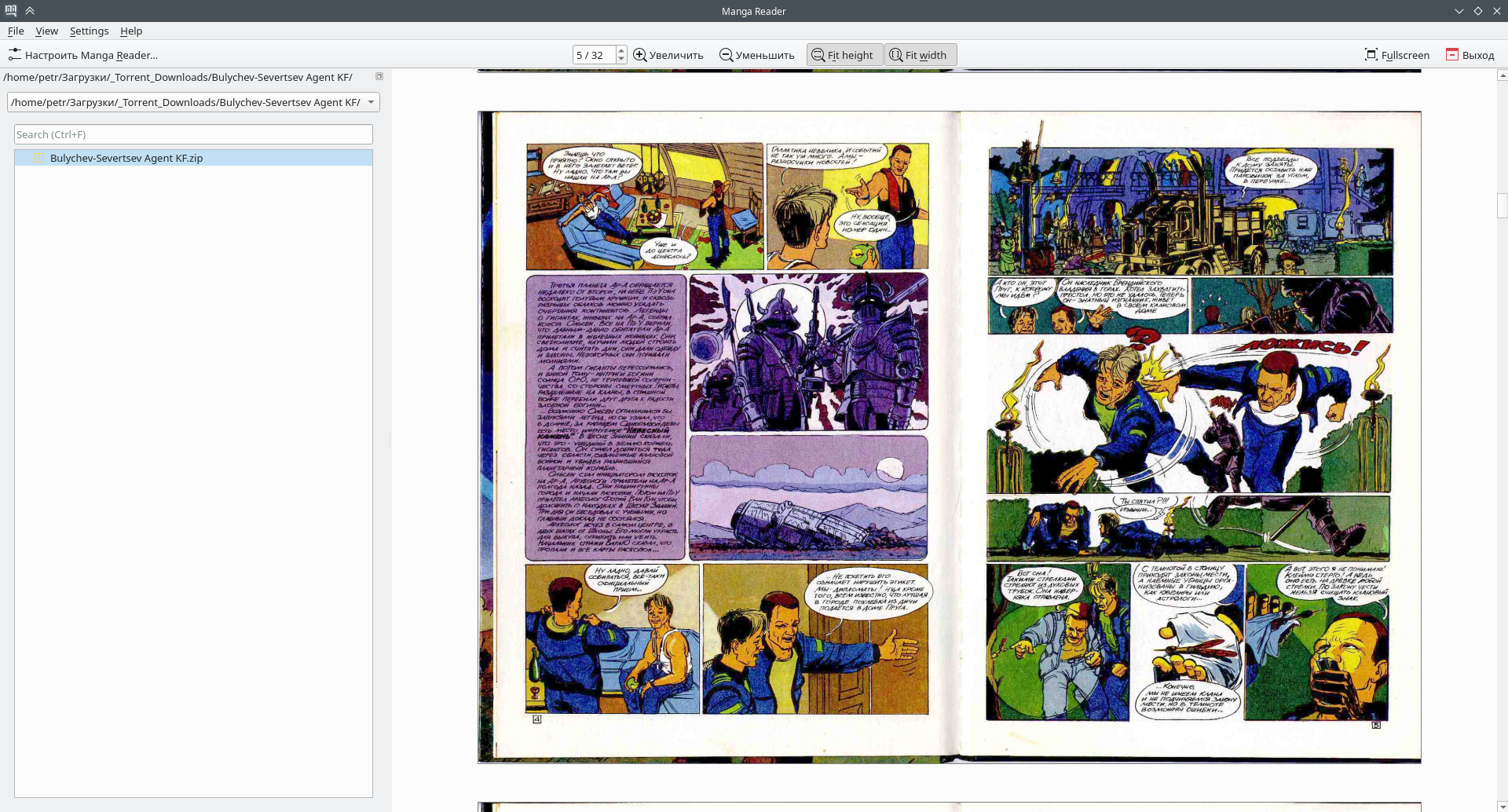1508x812 pixels.
Task: Open the Help menu
Action: pyautogui.click(x=131, y=31)
